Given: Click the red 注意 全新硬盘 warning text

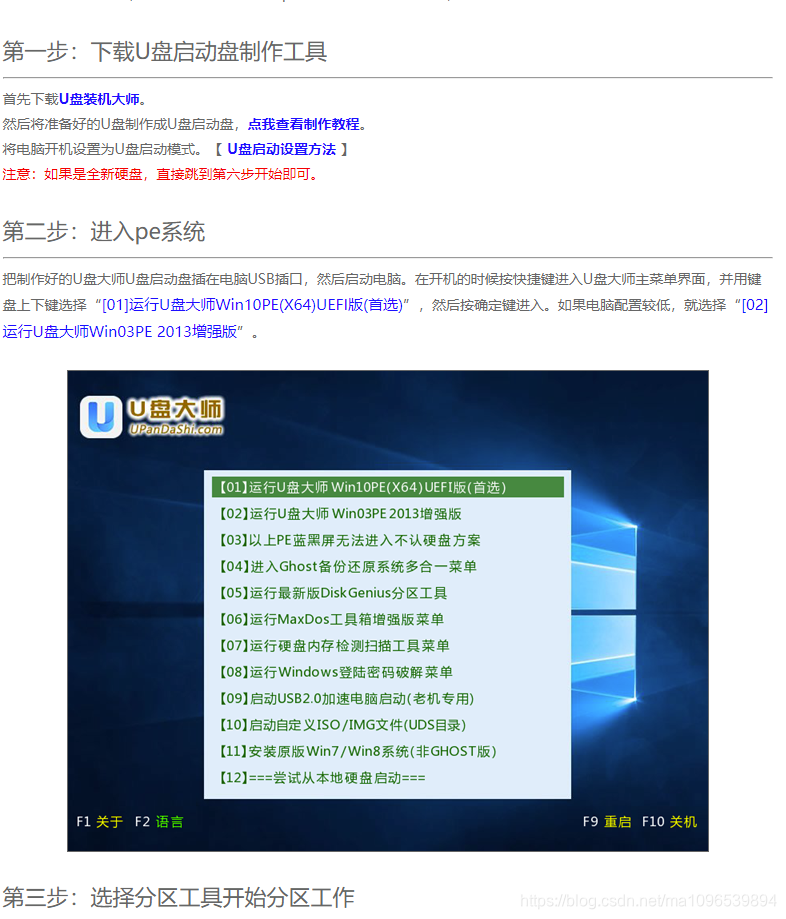Looking at the screenshot, I should pyautogui.click(x=160, y=175).
